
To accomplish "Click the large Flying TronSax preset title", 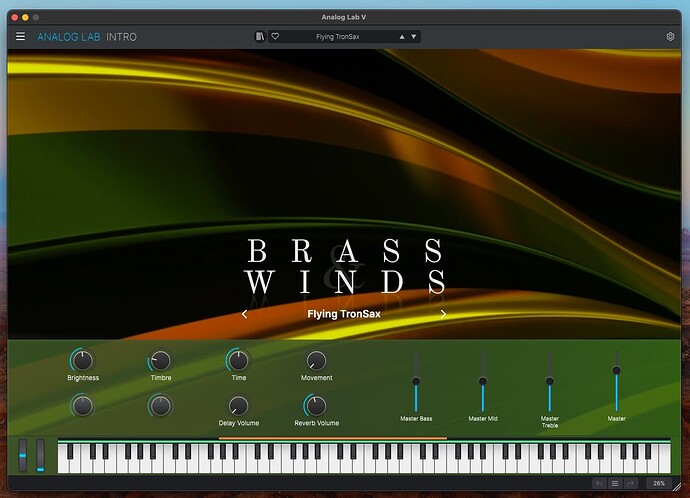I will pos(344,314).
